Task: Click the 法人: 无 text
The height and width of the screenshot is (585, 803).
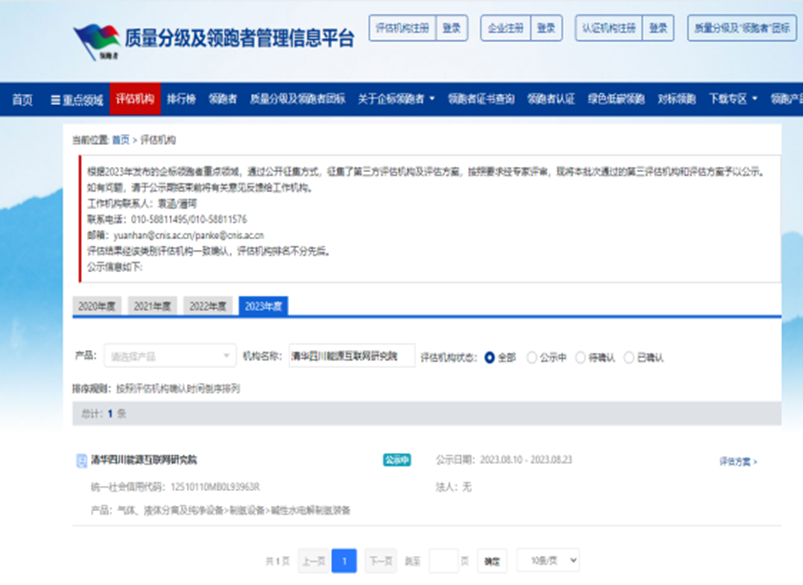Action: (x=454, y=487)
